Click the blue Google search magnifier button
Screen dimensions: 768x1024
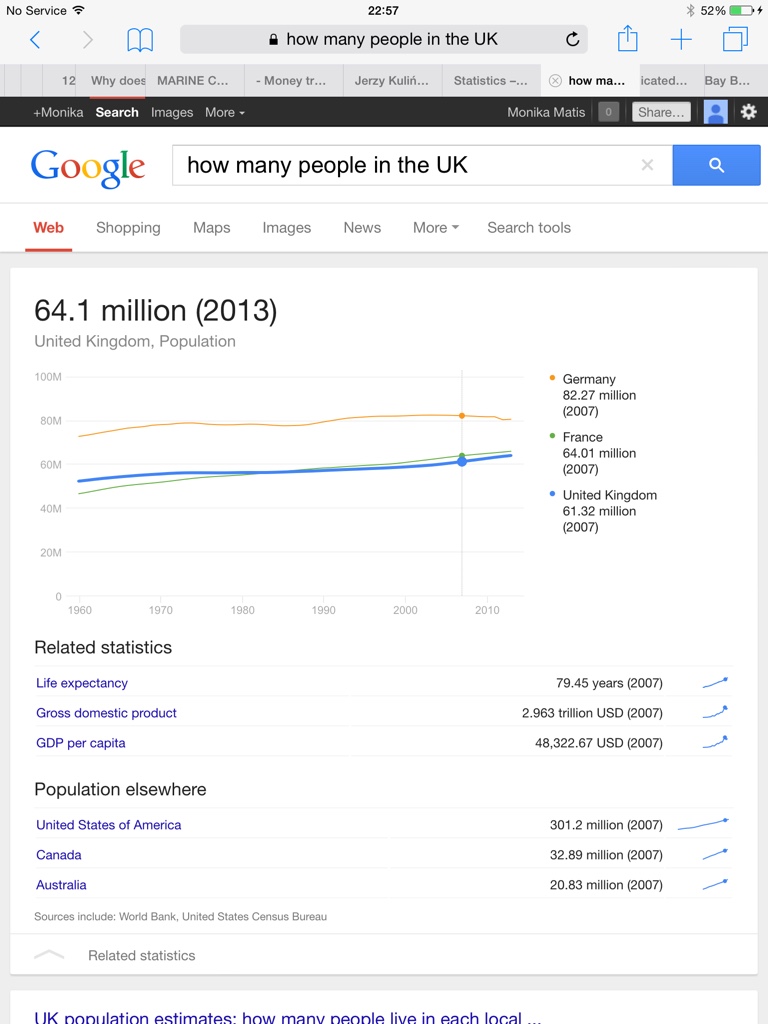(716, 165)
